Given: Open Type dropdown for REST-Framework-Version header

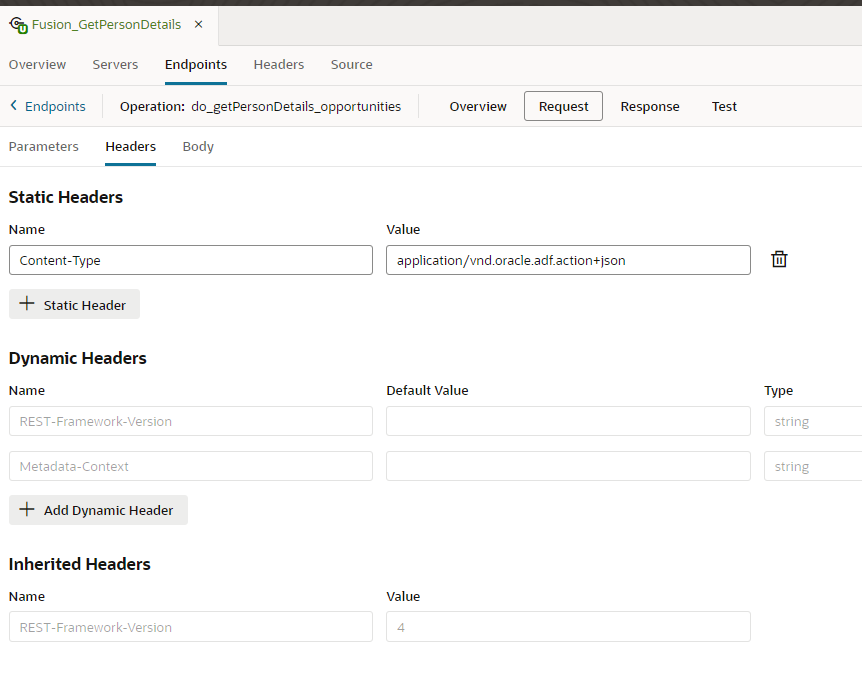Looking at the screenshot, I should click(x=812, y=421).
